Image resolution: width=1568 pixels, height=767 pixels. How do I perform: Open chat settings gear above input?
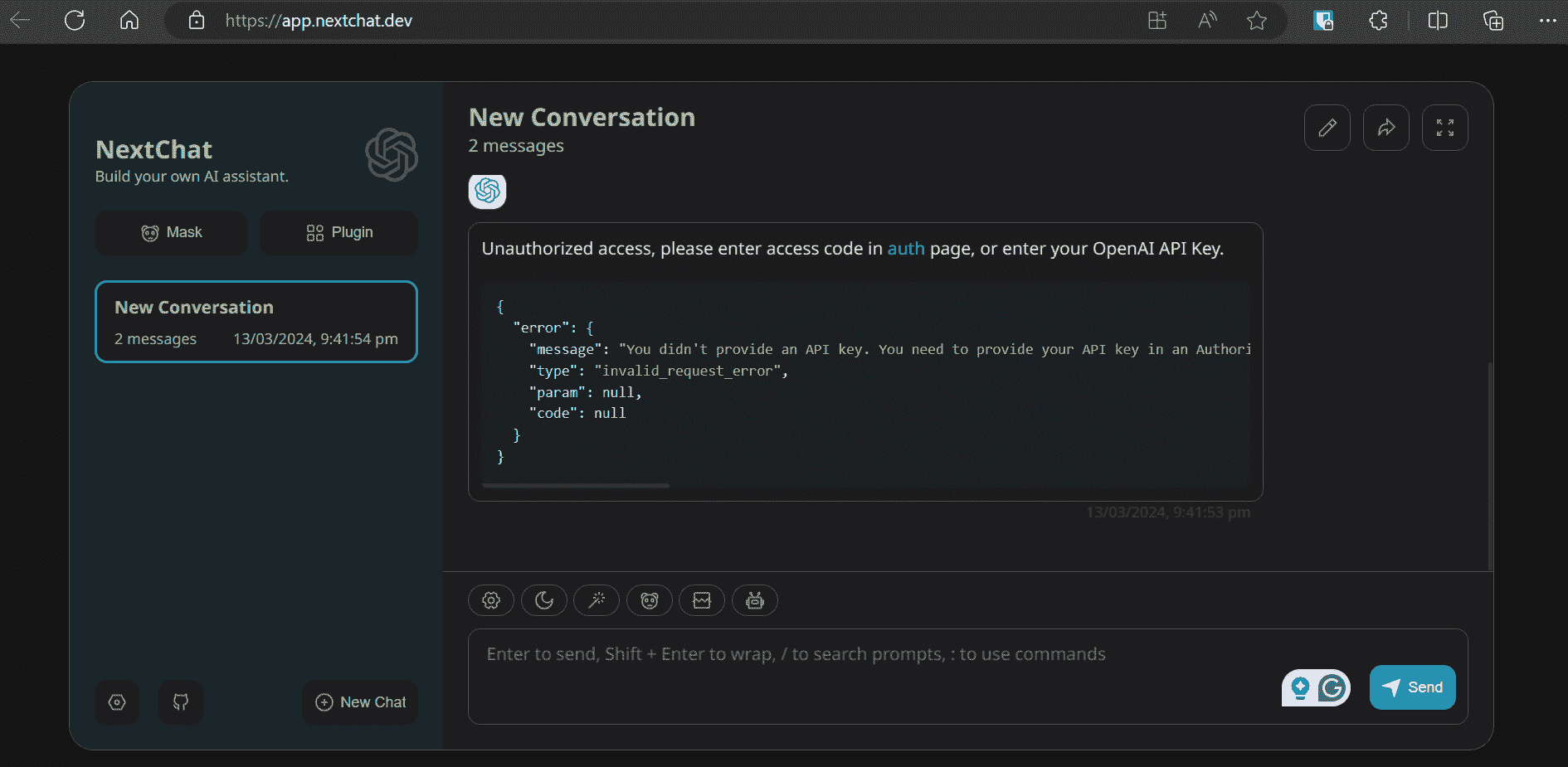click(491, 600)
